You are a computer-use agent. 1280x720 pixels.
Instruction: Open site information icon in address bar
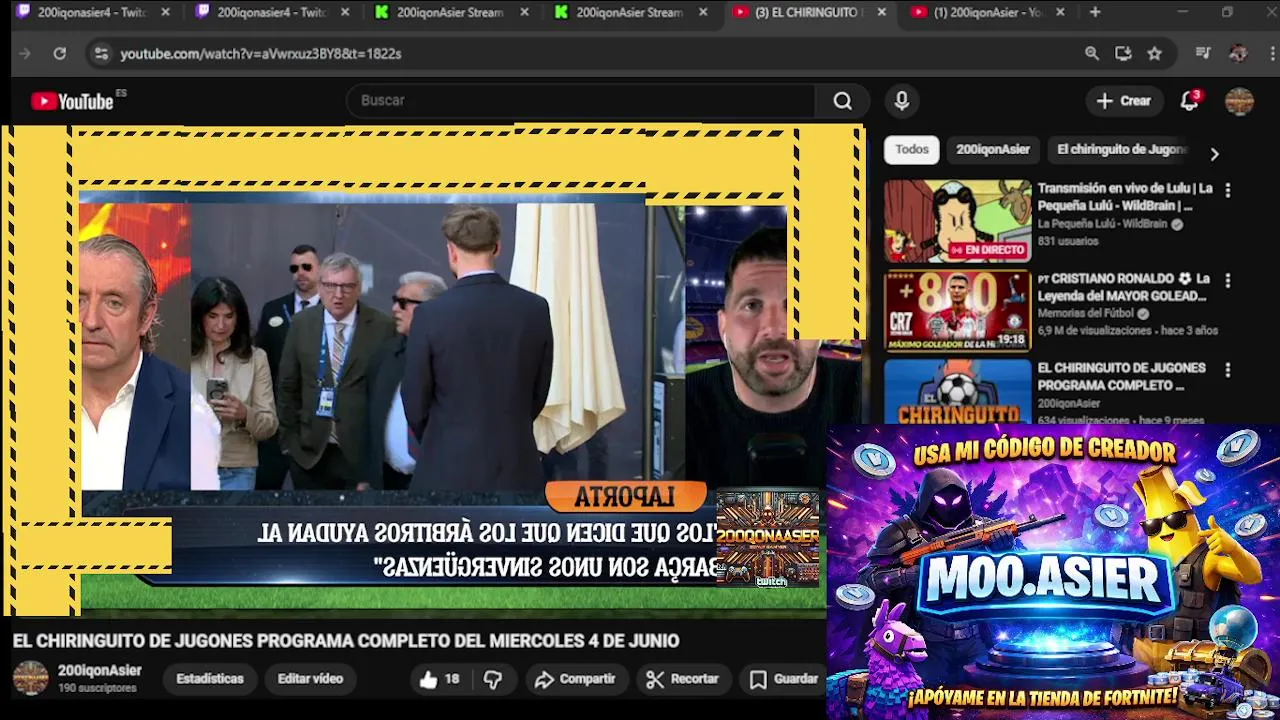101,54
